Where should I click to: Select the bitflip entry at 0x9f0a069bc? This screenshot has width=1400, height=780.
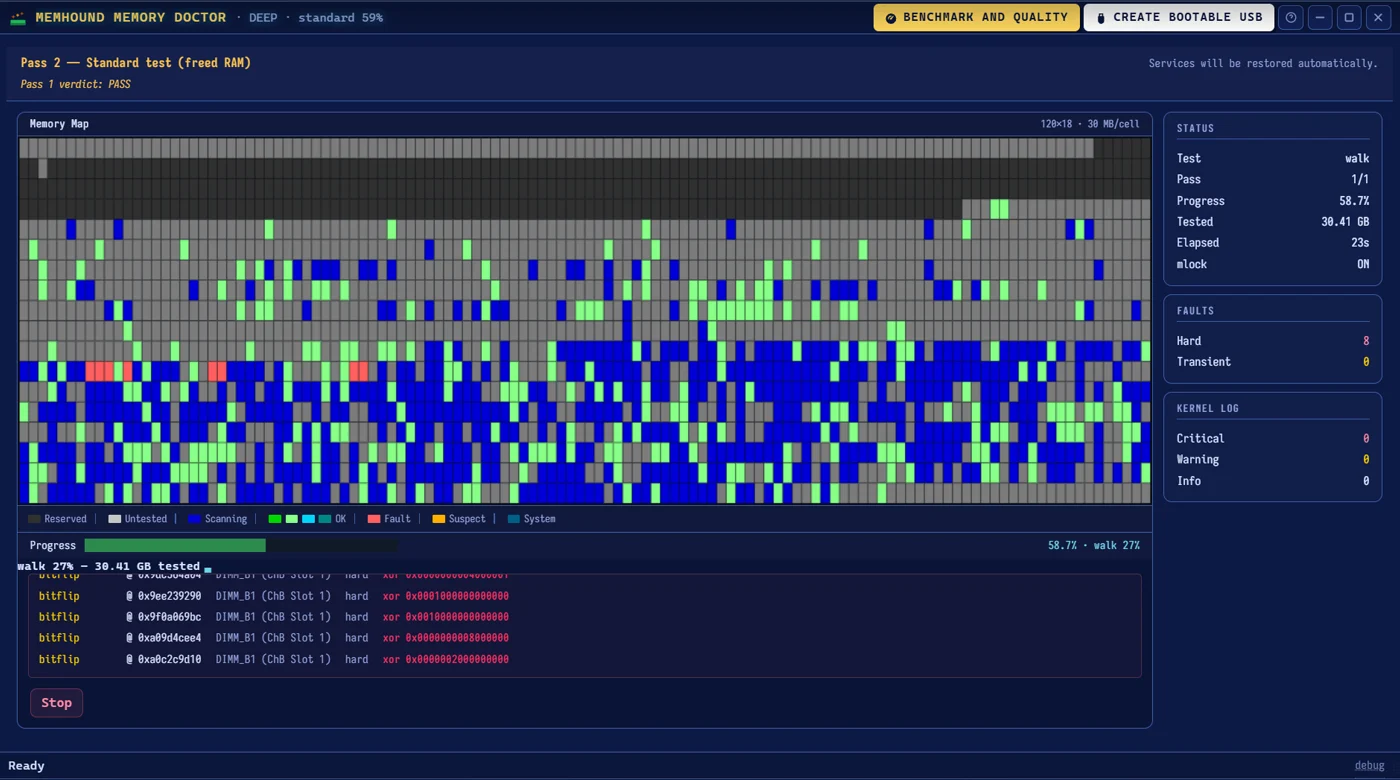(x=585, y=617)
